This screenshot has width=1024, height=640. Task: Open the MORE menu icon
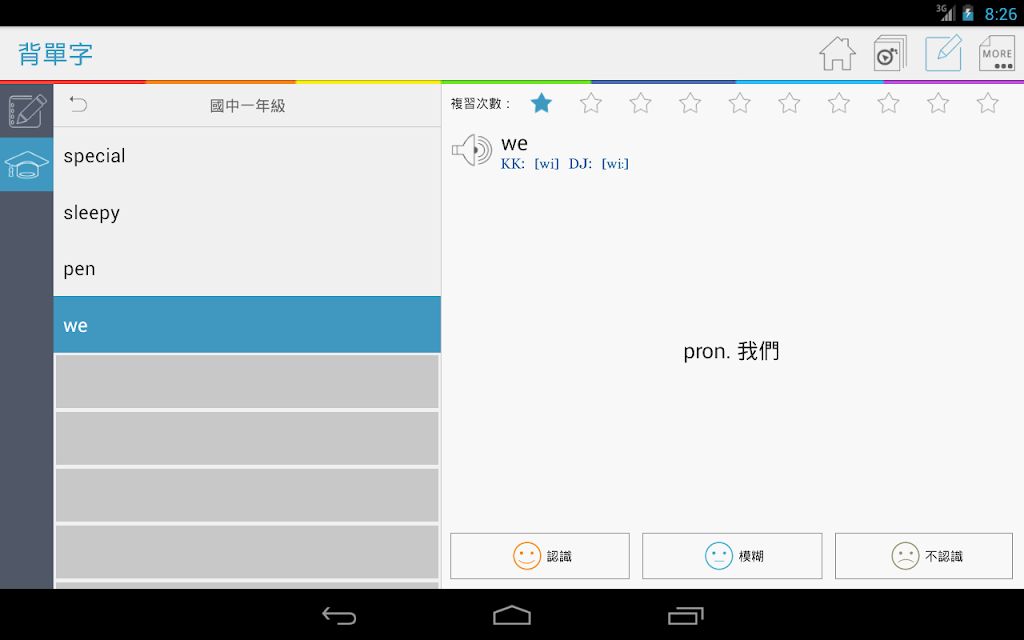coord(997,53)
